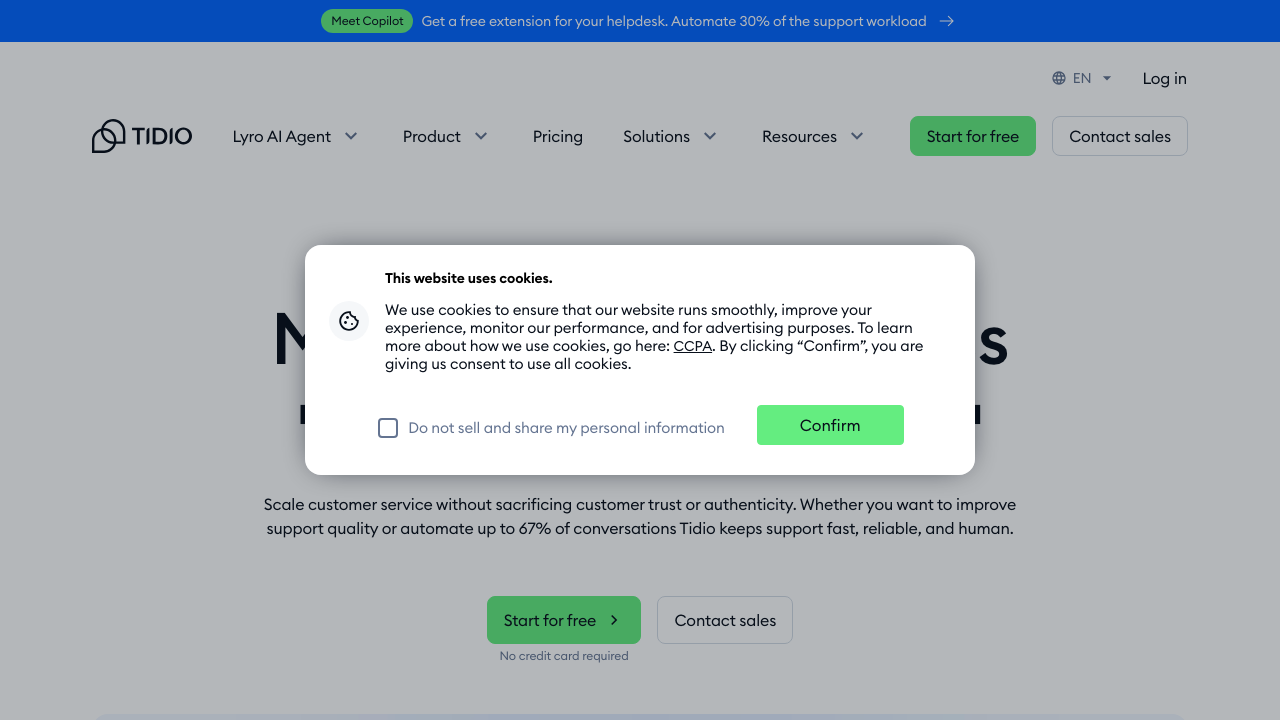Screen dimensions: 1280x720
Task: Expand the Product dropdown chevron
Action: pyautogui.click(x=481, y=136)
